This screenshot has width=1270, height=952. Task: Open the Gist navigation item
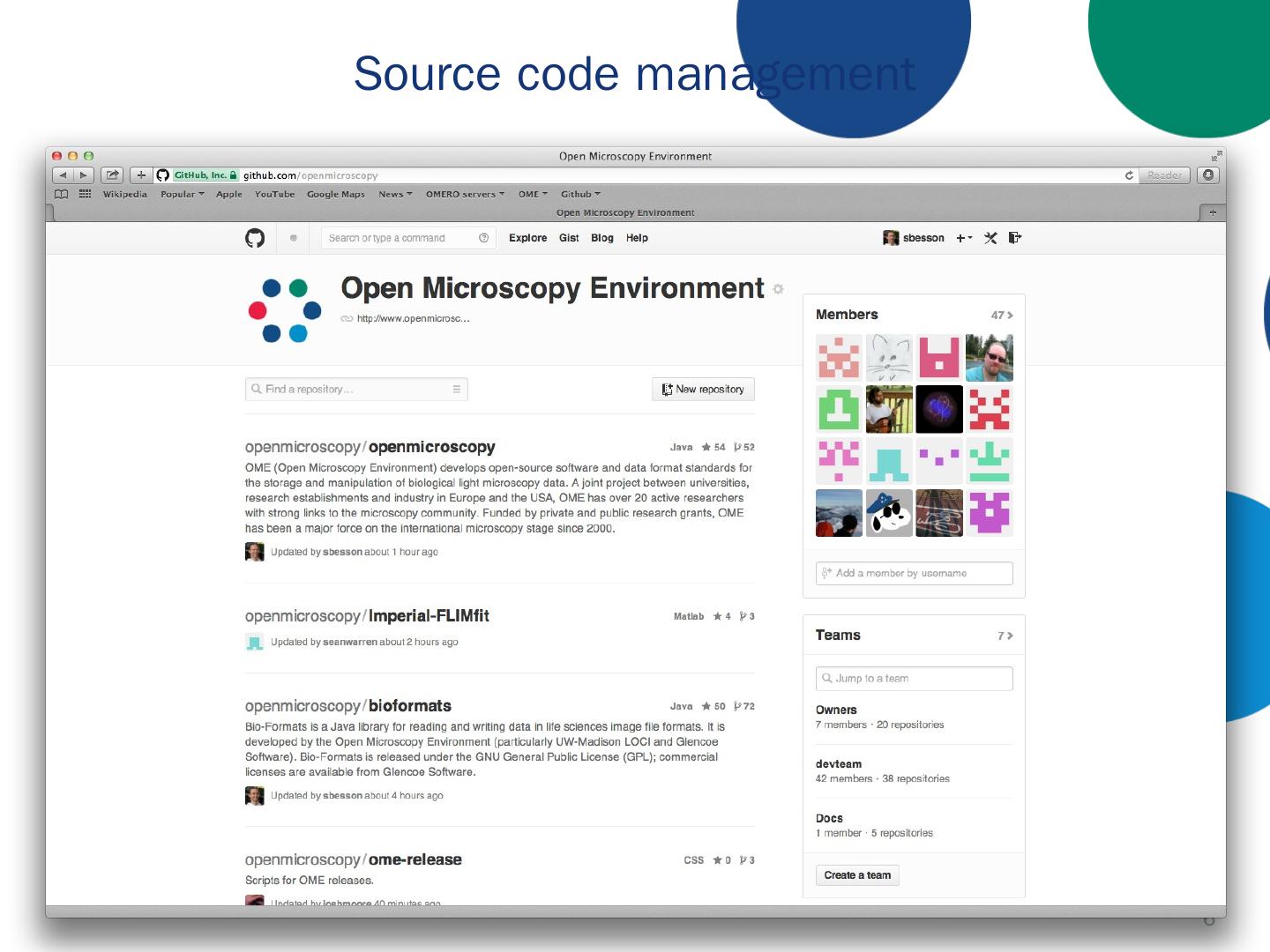(x=569, y=238)
